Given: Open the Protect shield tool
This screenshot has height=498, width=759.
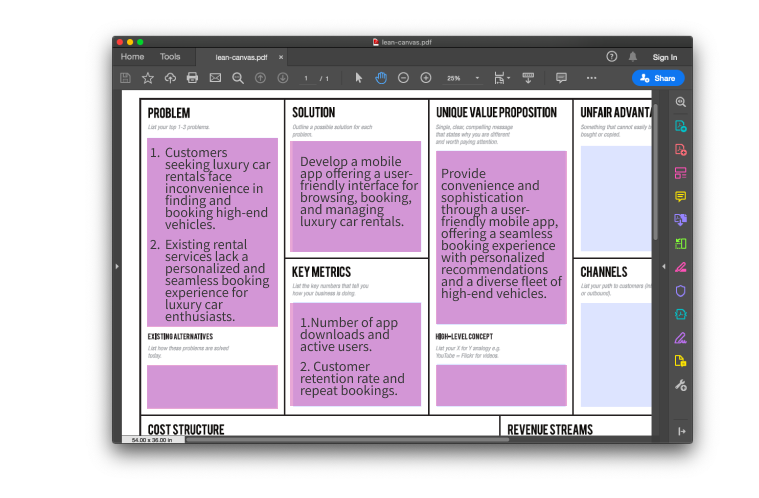Looking at the screenshot, I should pos(681,291).
